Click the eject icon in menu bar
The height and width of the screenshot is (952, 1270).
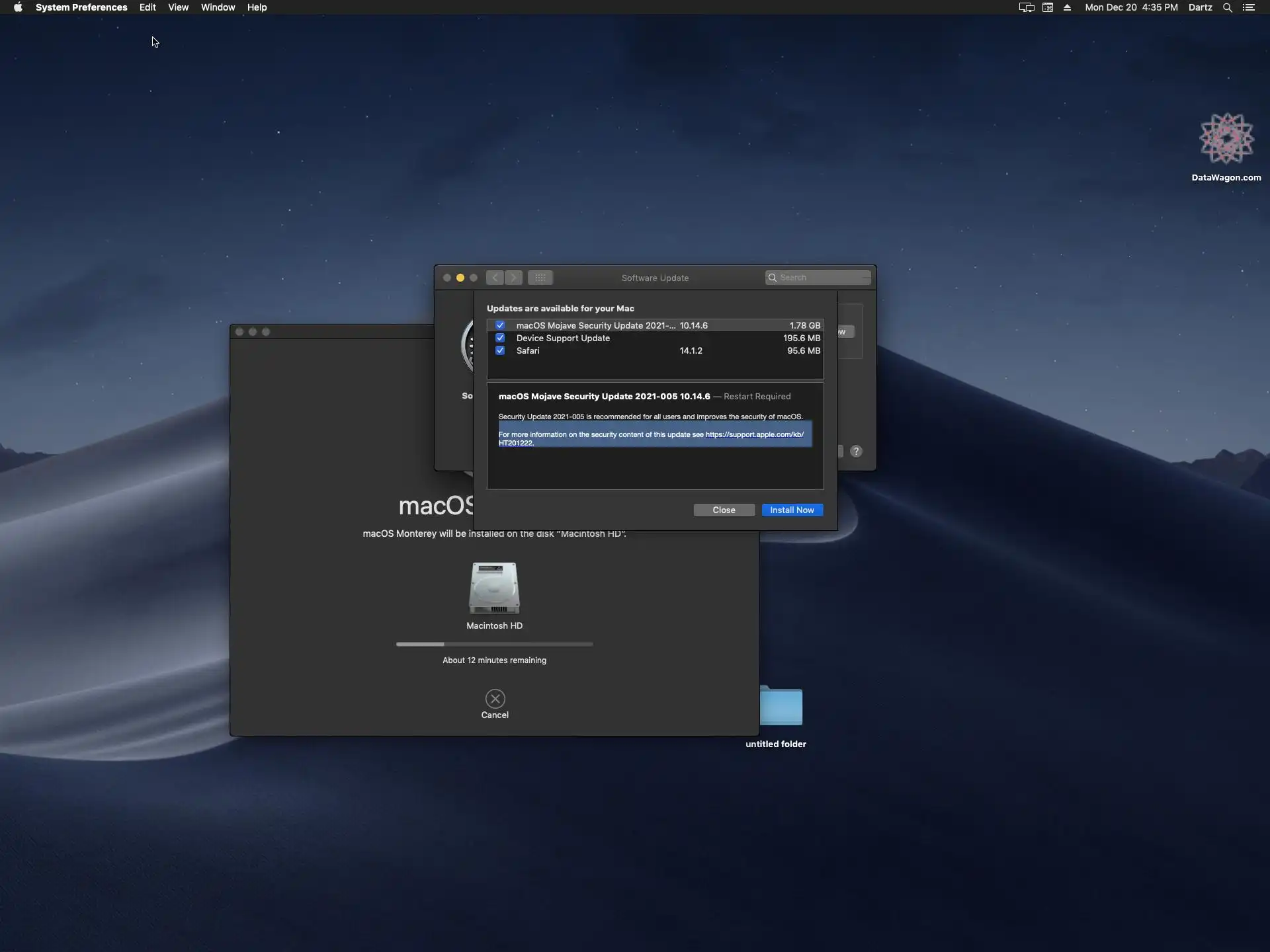click(1067, 7)
